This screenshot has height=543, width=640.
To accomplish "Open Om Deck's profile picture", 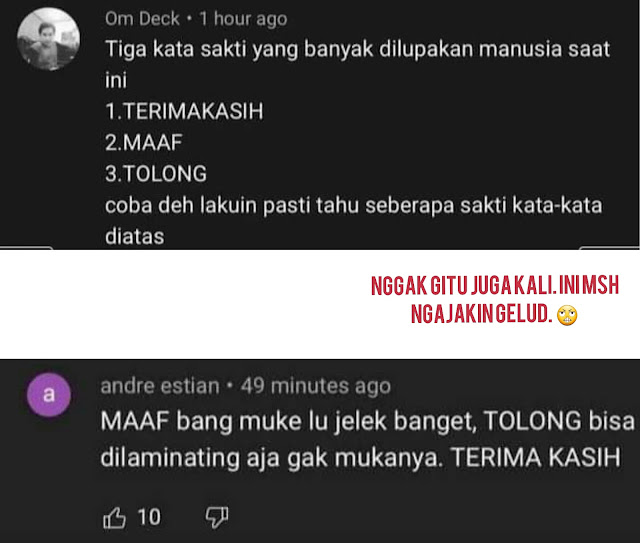I will 48,39.
